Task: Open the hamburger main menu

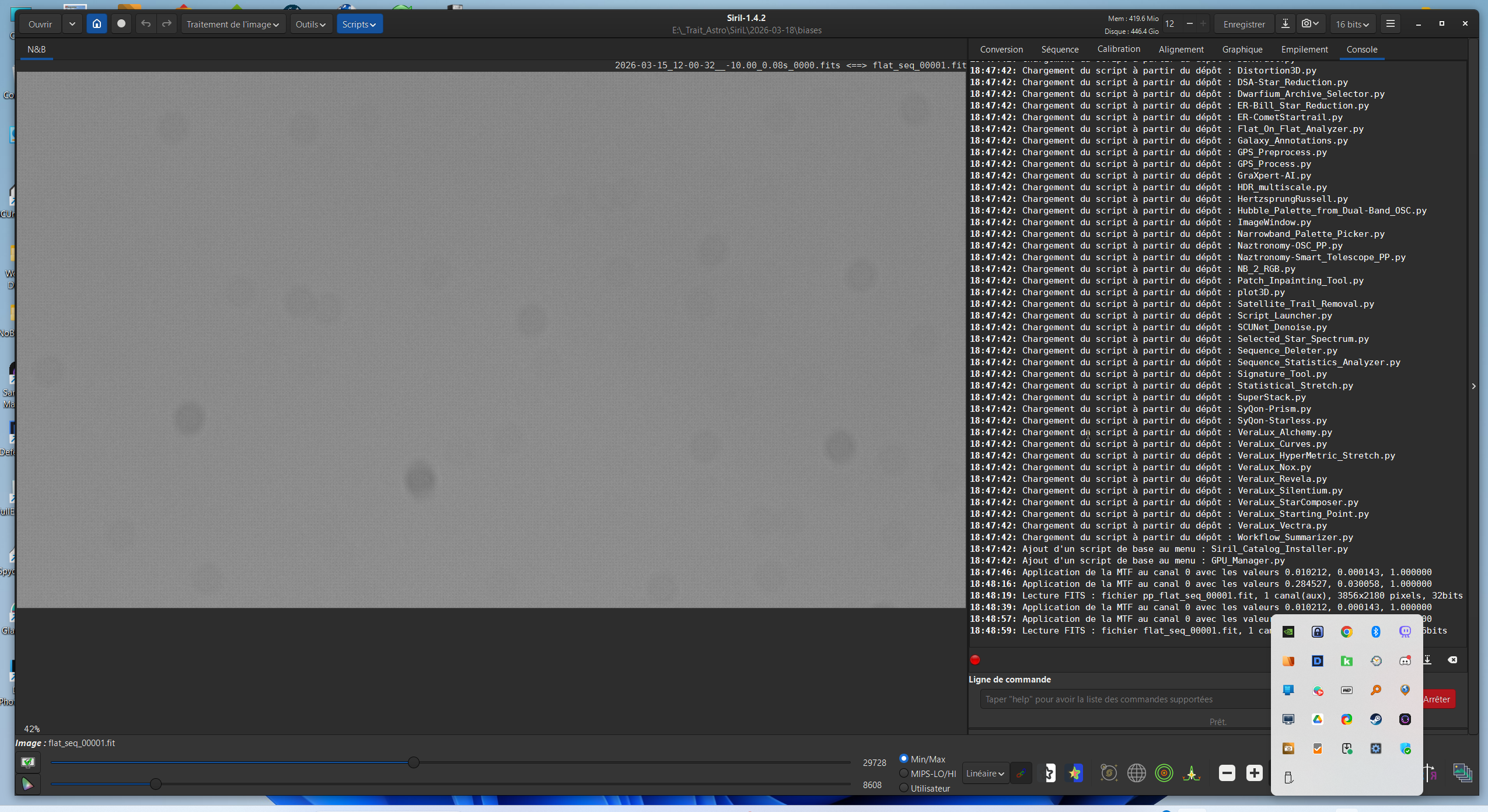Action: (x=1391, y=24)
